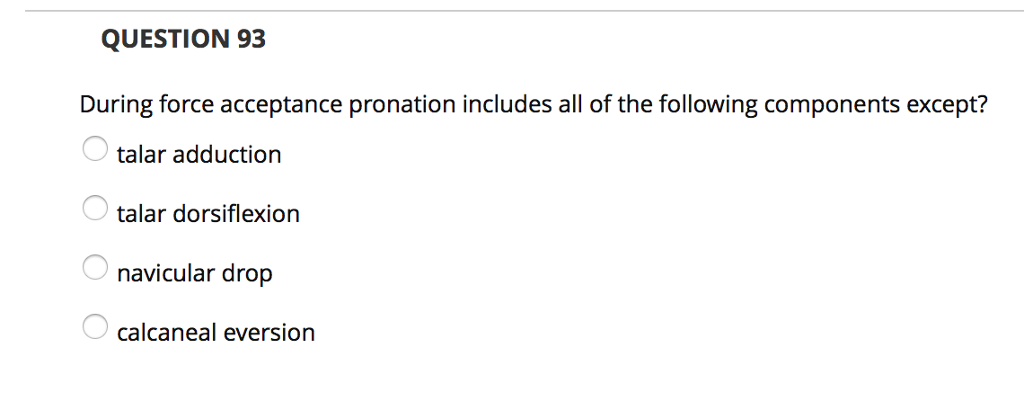Click the QUESTION 93 heading
The image size is (1024, 401).
184,41
